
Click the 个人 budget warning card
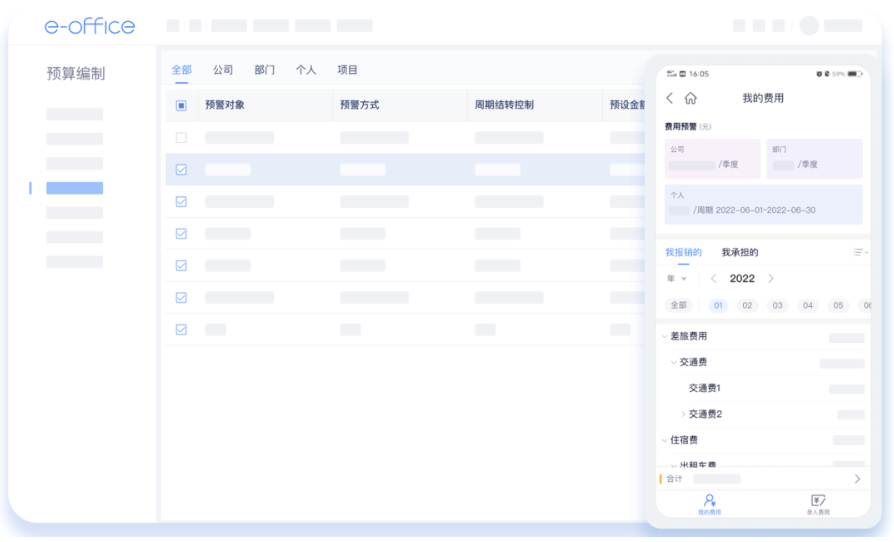coord(763,204)
